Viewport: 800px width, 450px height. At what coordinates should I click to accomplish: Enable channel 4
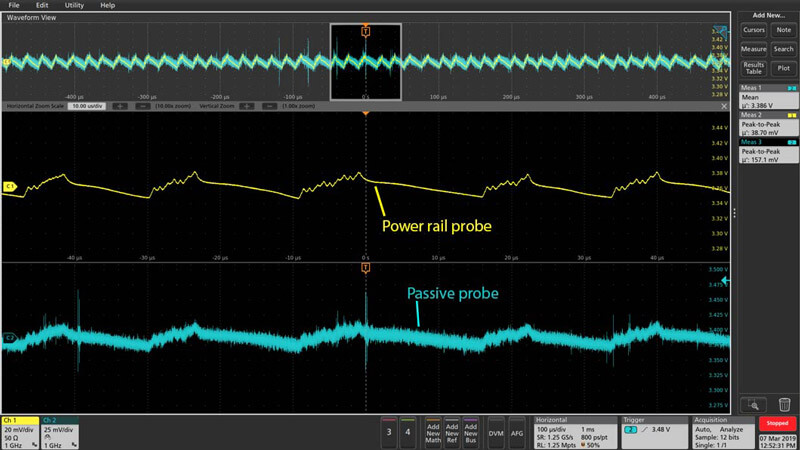pyautogui.click(x=408, y=430)
